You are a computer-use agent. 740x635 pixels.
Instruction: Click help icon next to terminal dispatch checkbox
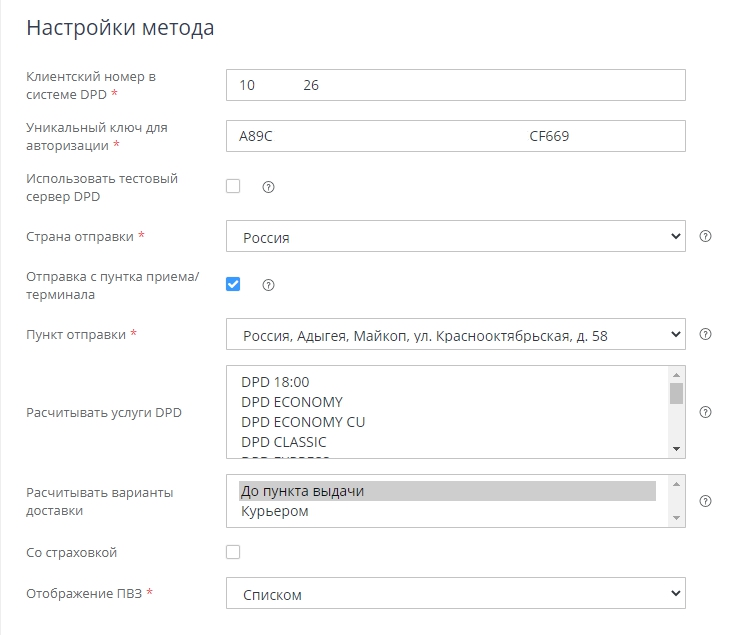click(268, 285)
